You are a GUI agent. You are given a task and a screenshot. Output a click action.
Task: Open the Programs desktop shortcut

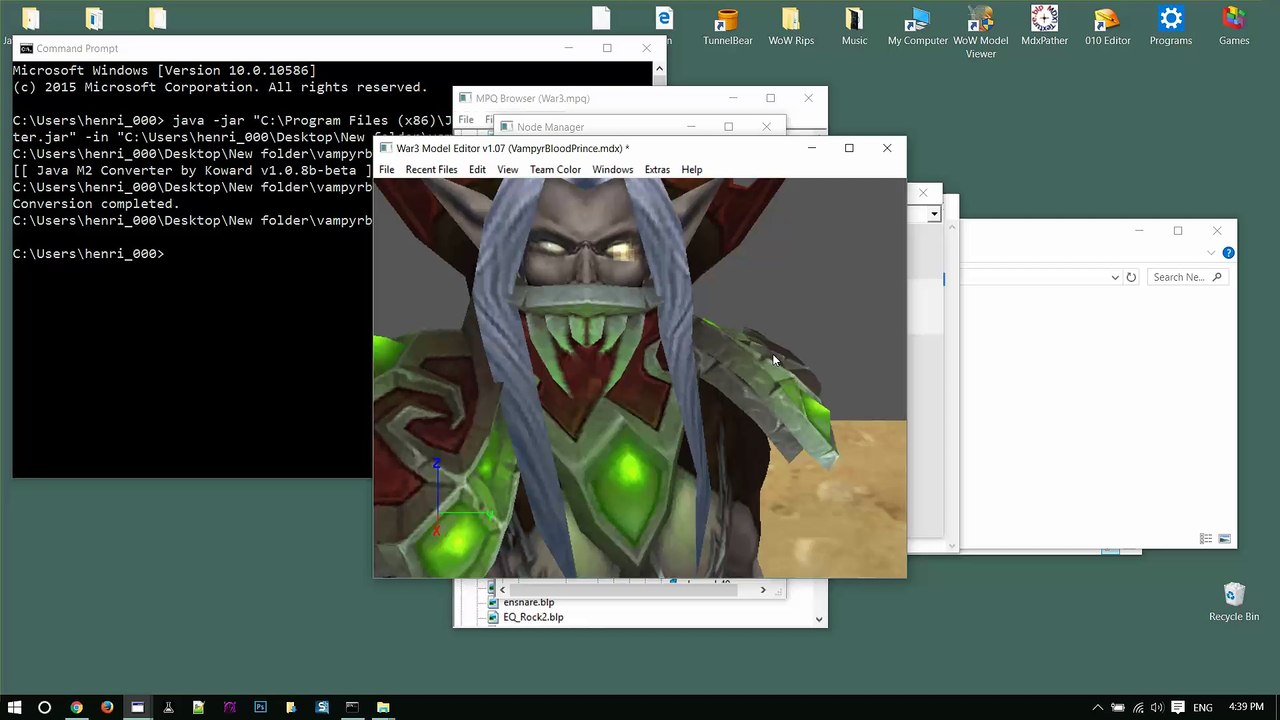[x=1171, y=27]
